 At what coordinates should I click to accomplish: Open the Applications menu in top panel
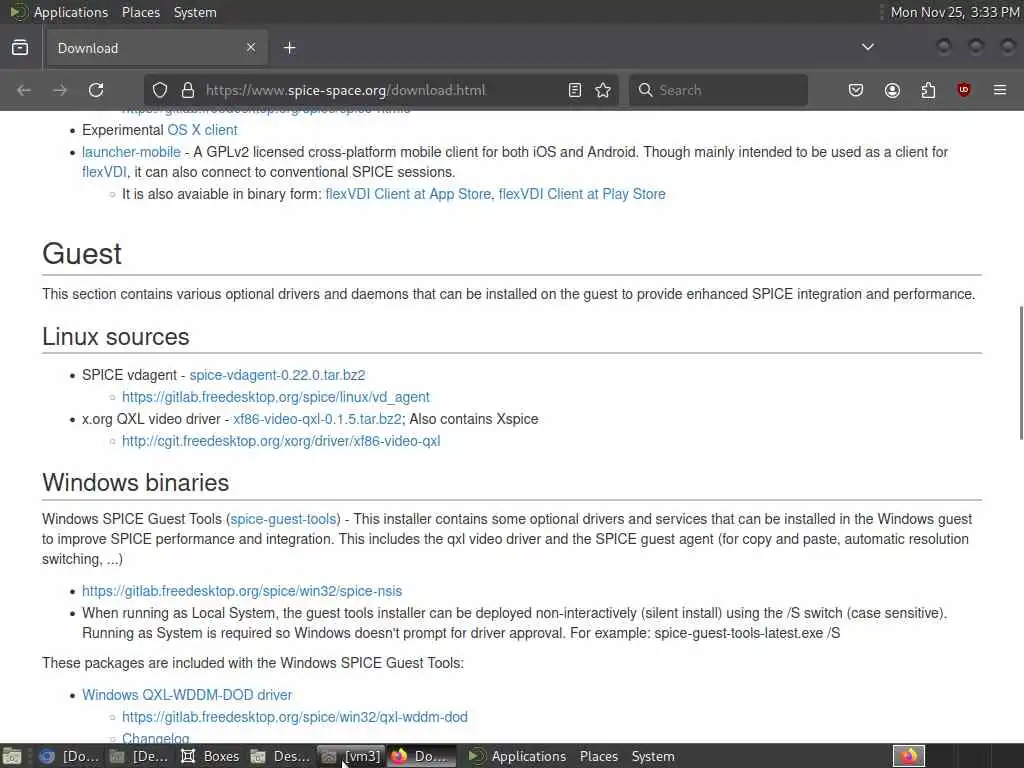71,12
